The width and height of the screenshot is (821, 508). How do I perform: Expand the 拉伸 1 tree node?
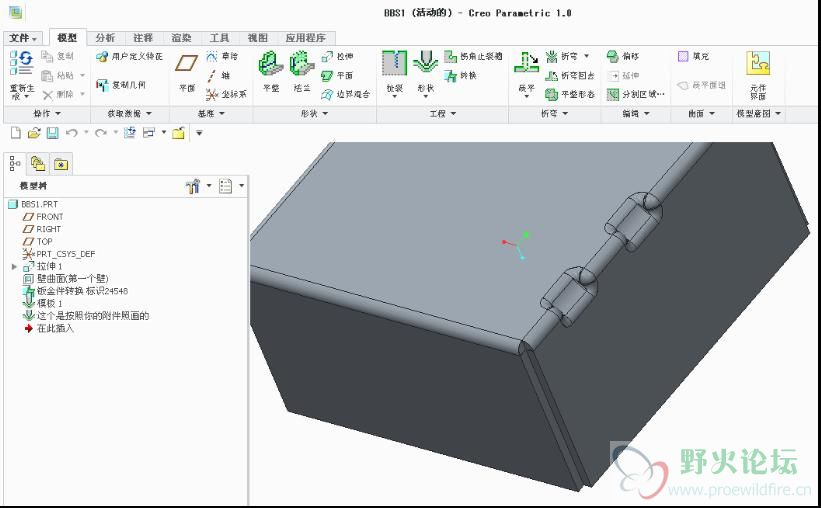[14, 267]
